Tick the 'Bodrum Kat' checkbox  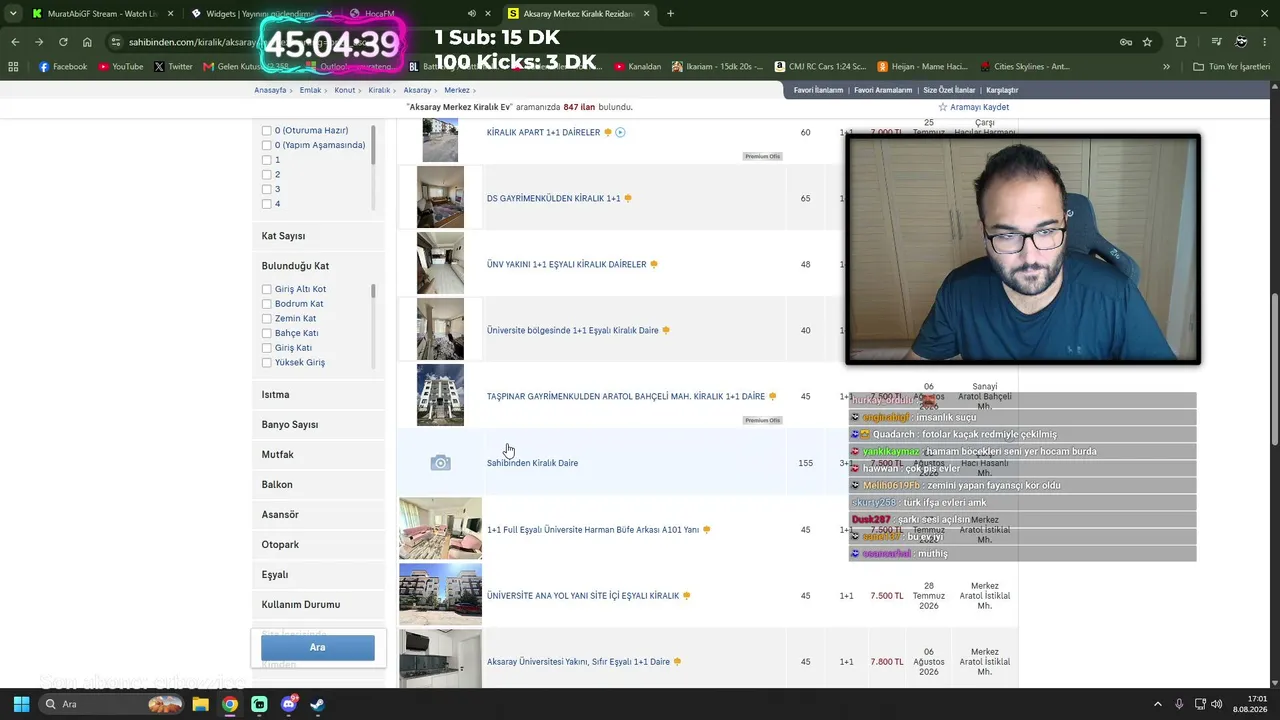pyautogui.click(x=266, y=304)
